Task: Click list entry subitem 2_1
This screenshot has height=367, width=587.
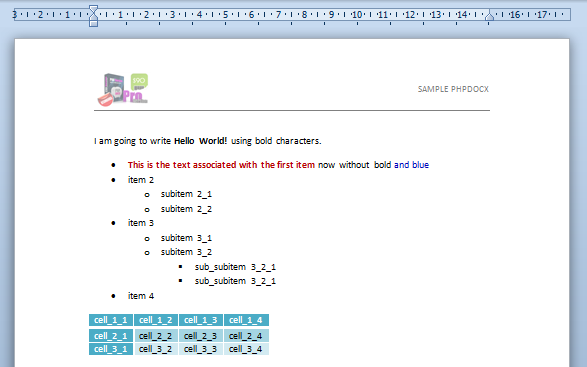Action: pyautogui.click(x=186, y=194)
